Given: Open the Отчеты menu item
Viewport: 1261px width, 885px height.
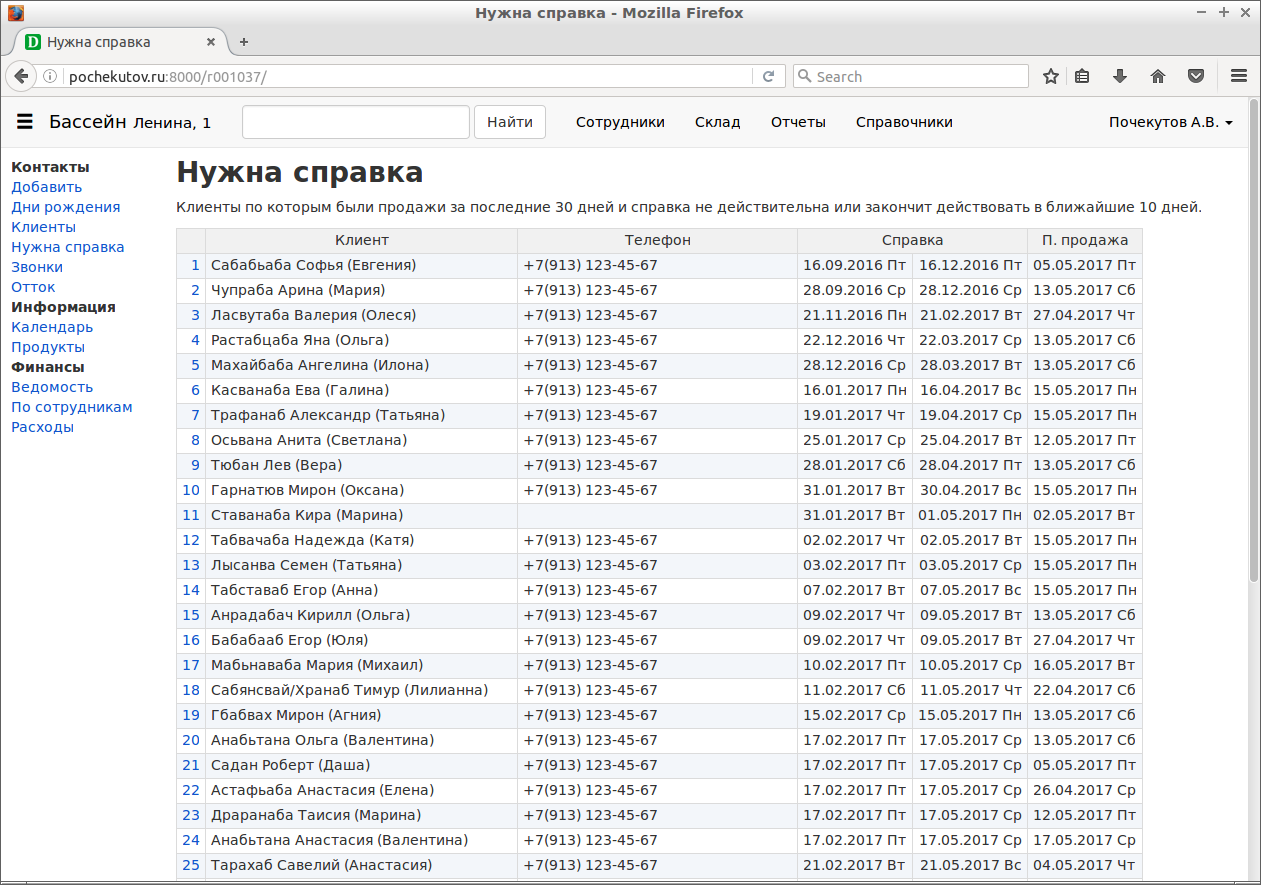Looking at the screenshot, I should pos(798,122).
